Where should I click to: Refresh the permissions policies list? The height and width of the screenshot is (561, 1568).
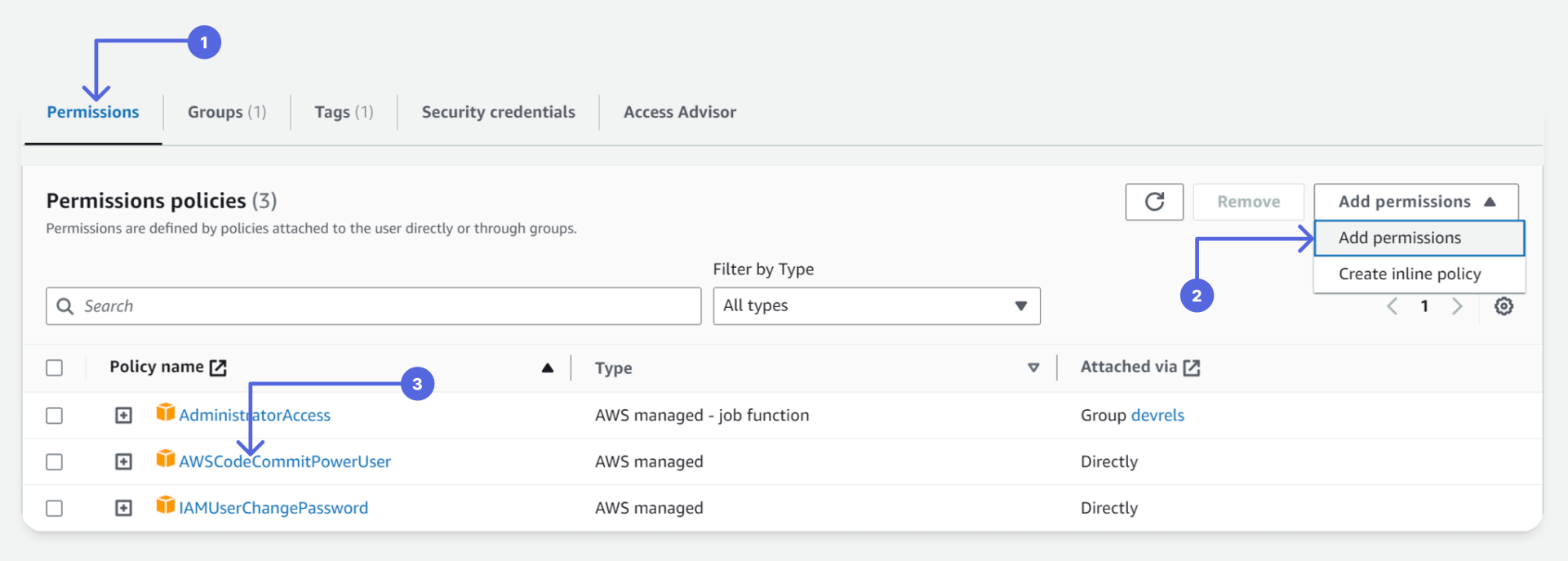pos(1154,202)
